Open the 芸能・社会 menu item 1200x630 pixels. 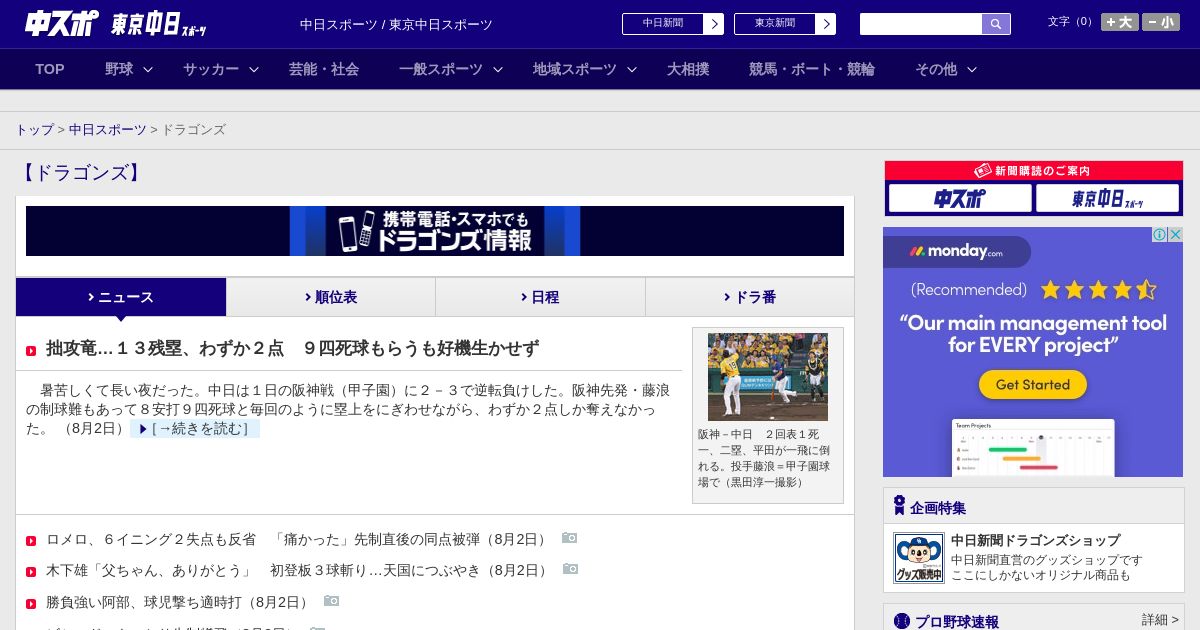tap(324, 69)
